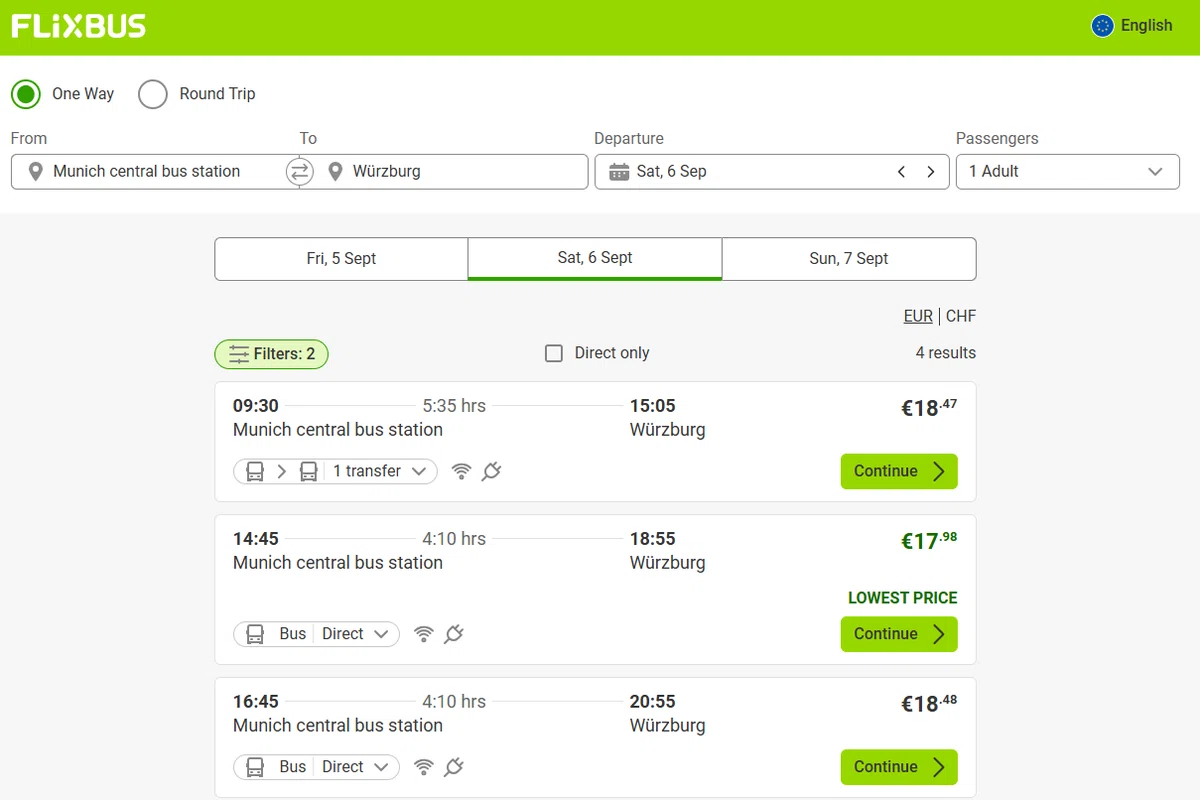This screenshot has width=1200, height=800.
Task: Go to next departure day arrow
Action: point(931,172)
